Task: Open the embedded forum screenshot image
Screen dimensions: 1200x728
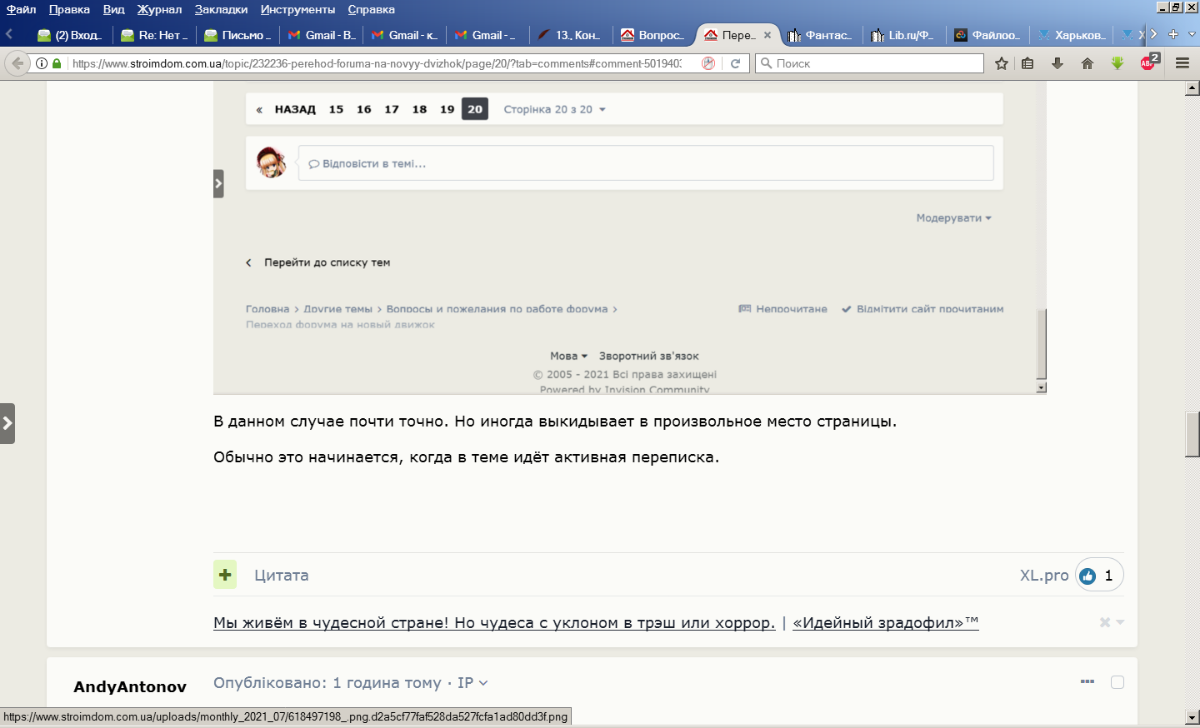Action: click(629, 240)
